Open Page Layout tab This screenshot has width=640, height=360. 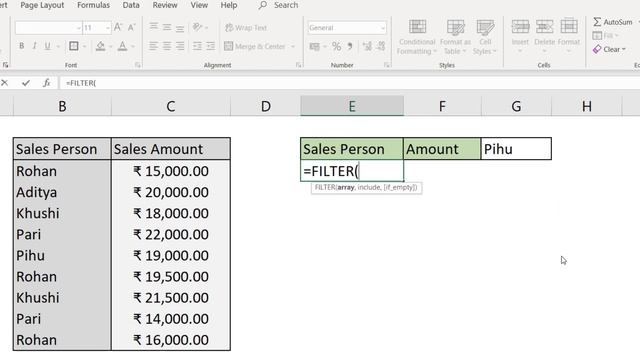[42, 5]
